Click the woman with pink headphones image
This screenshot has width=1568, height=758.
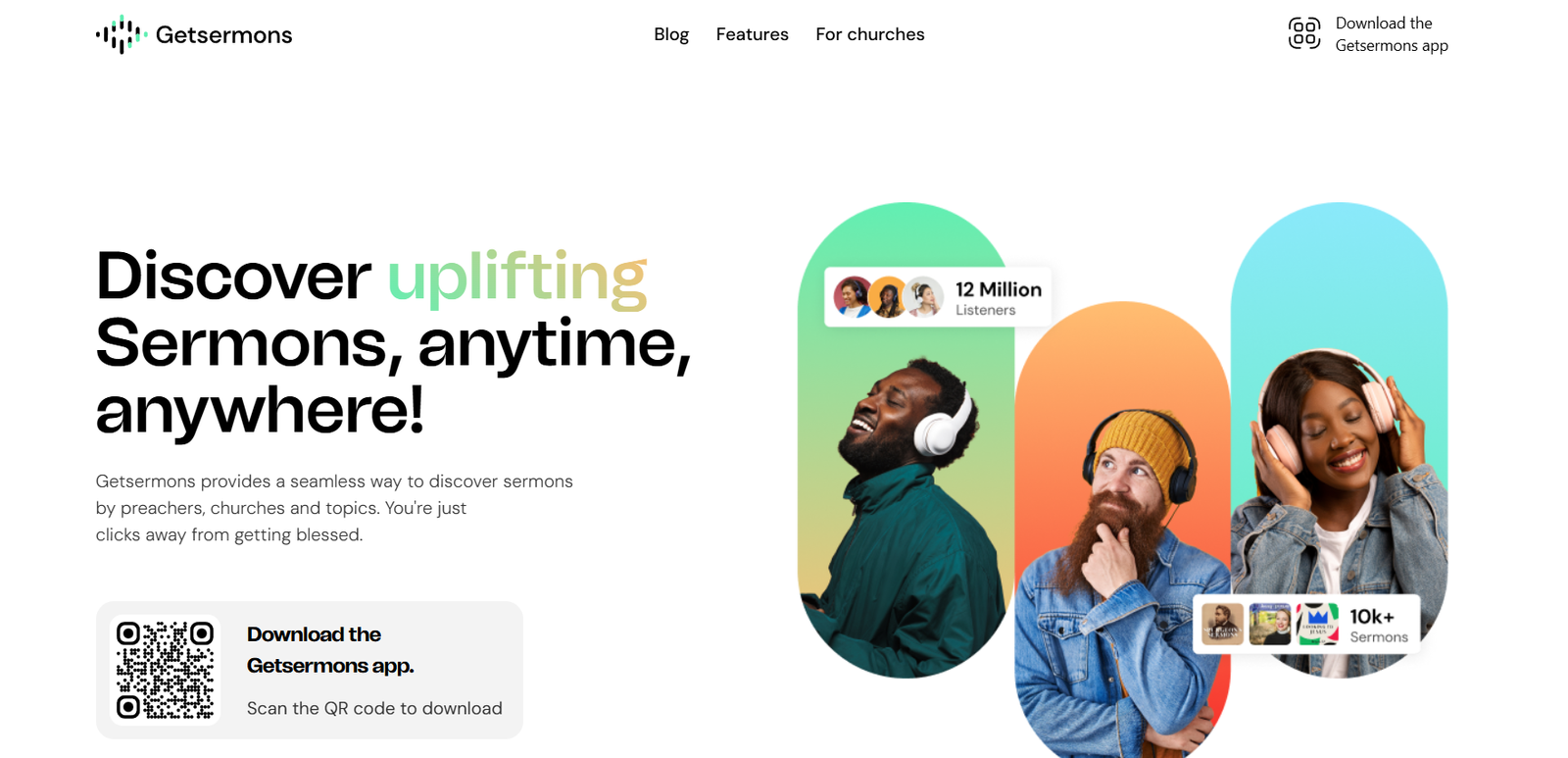click(x=1339, y=440)
